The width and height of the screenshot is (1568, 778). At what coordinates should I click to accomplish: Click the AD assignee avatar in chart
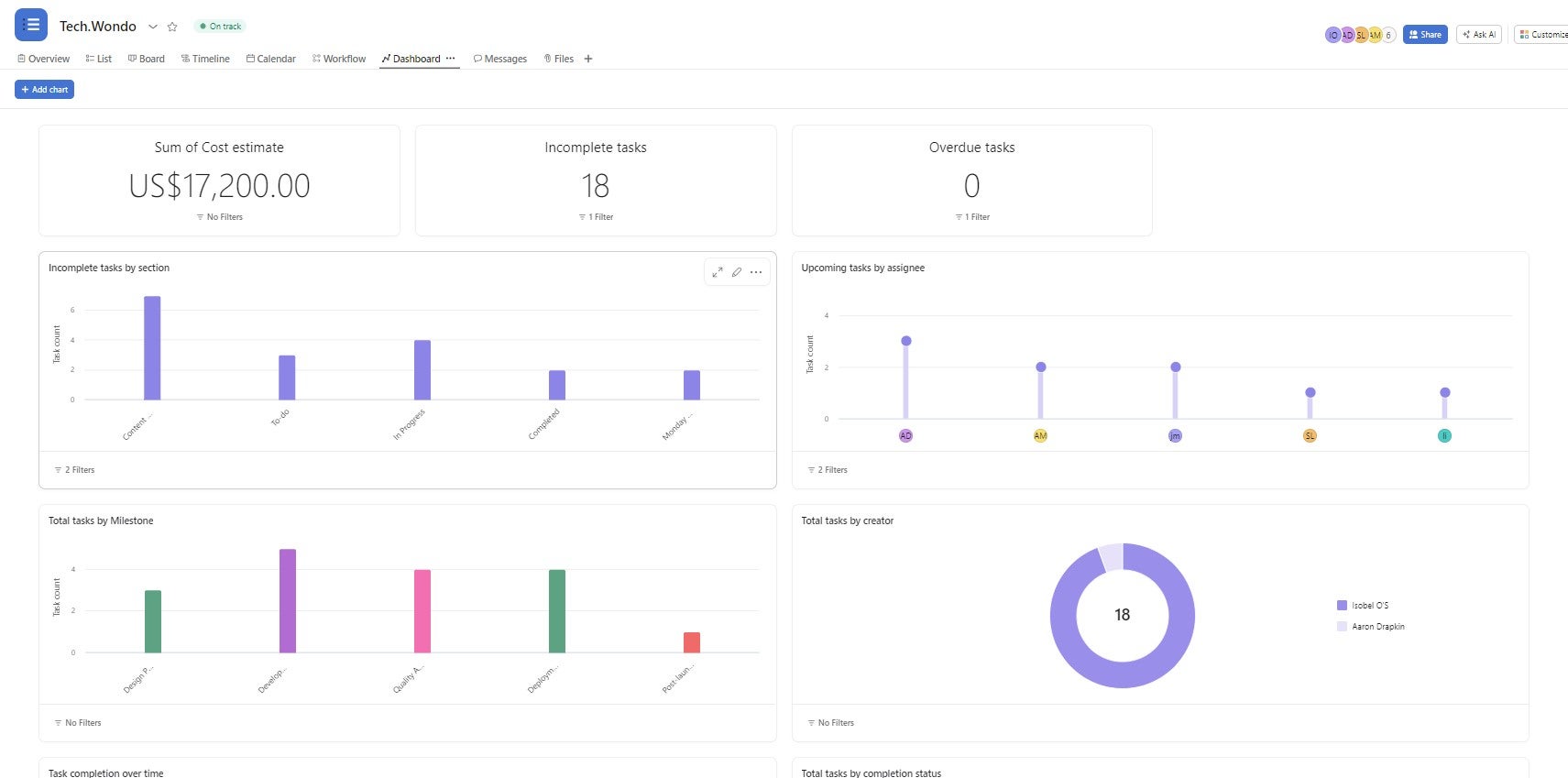click(905, 436)
